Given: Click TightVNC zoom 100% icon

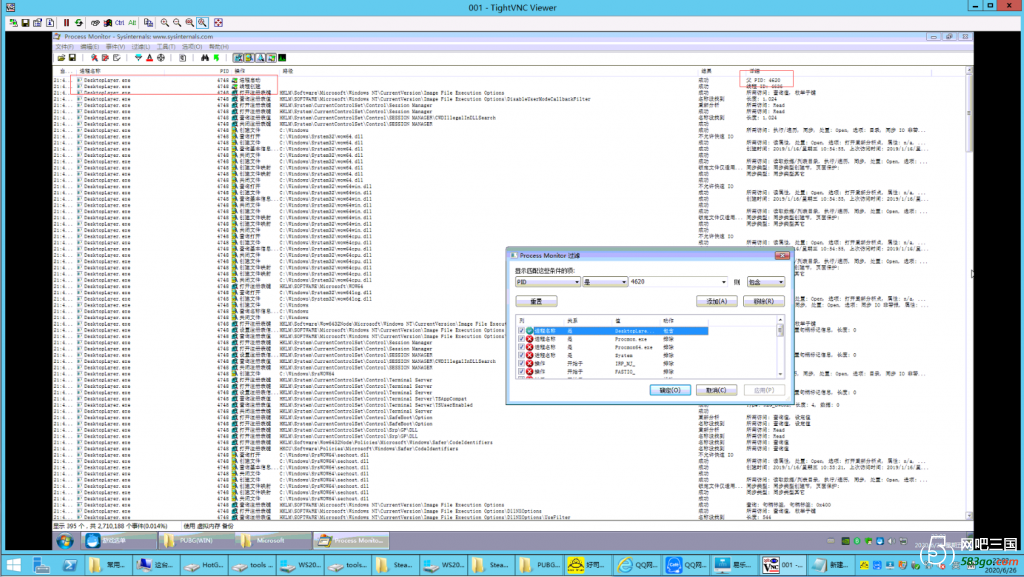Looking at the screenshot, I should (x=189, y=23).
